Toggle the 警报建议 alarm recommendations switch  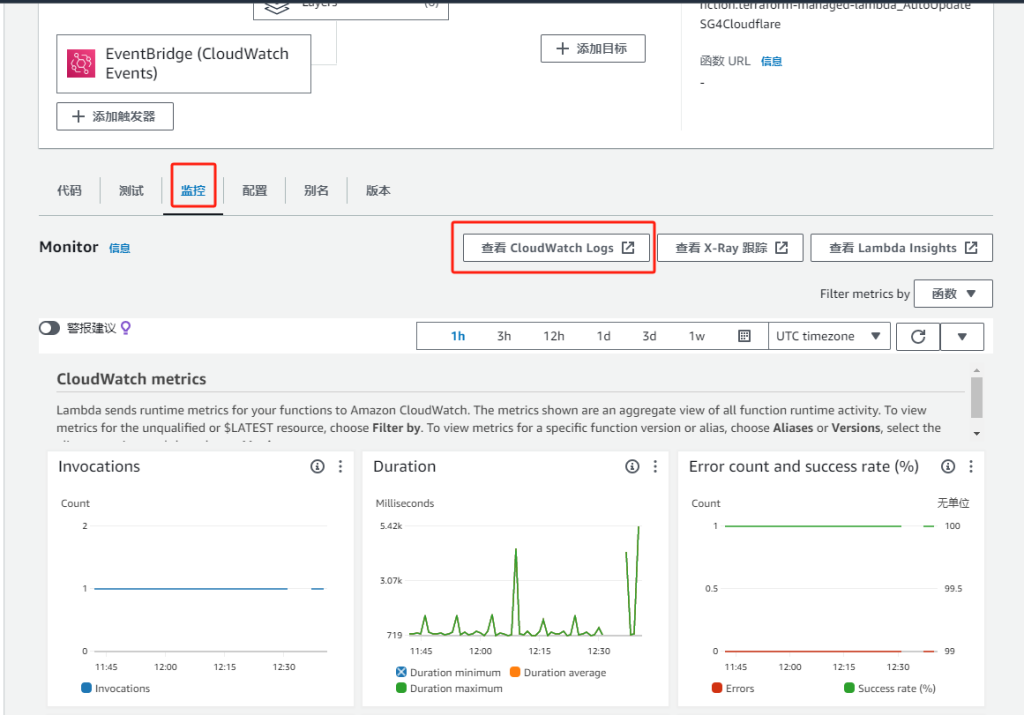pyautogui.click(x=49, y=328)
